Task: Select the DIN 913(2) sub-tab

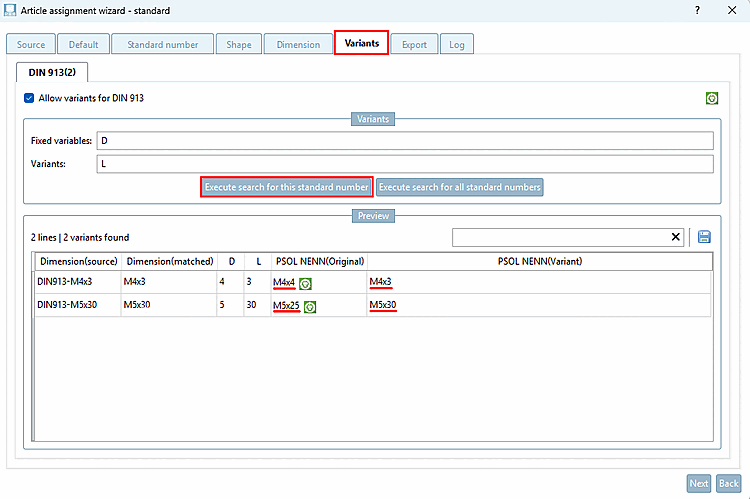Action: click(x=52, y=72)
